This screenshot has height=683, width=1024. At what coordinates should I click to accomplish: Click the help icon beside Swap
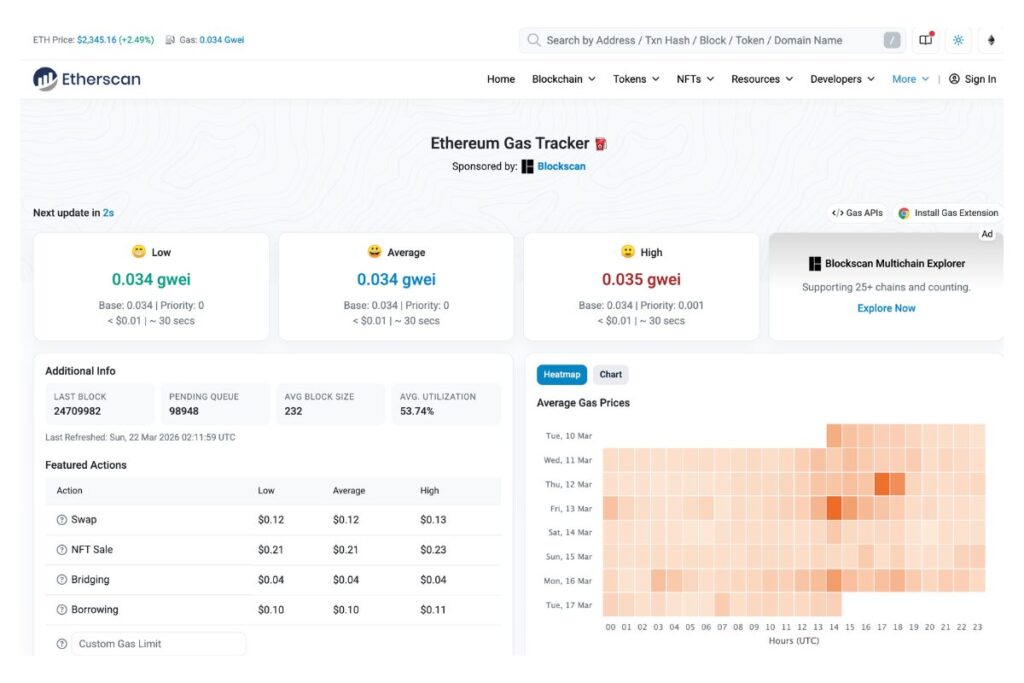pyautogui.click(x=62, y=520)
